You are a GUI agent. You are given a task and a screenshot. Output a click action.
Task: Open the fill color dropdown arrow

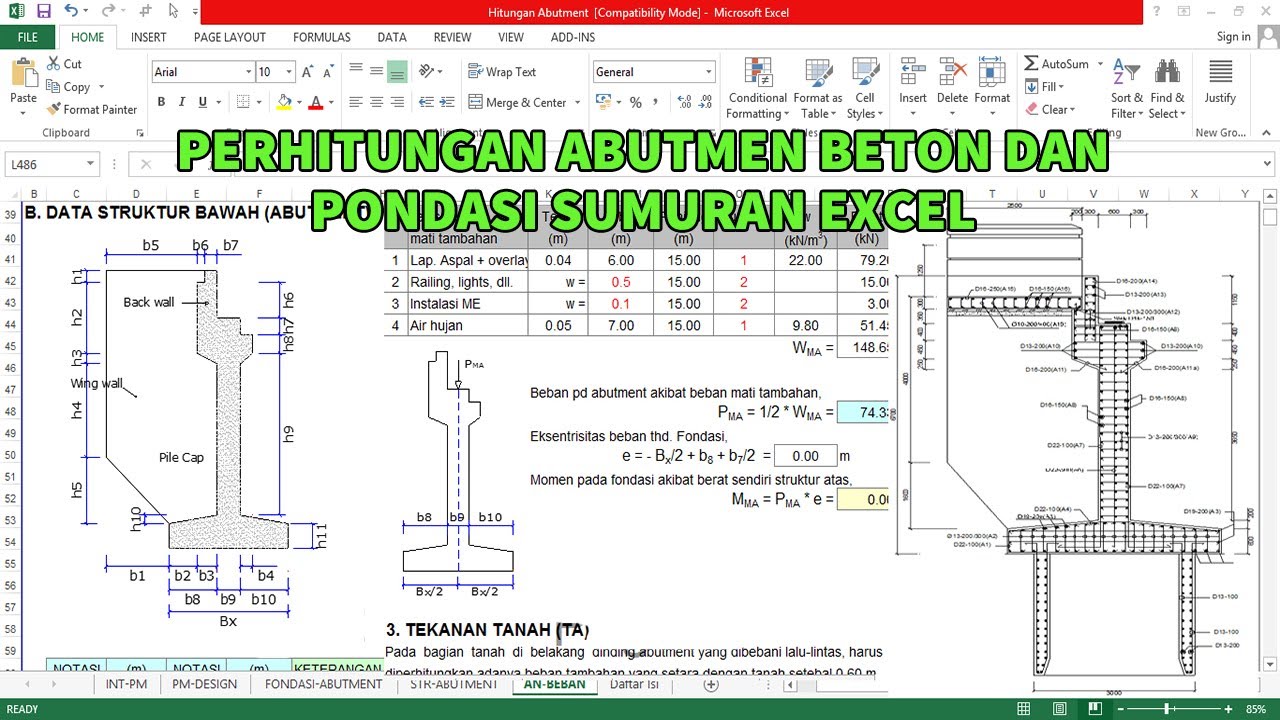tap(299, 102)
